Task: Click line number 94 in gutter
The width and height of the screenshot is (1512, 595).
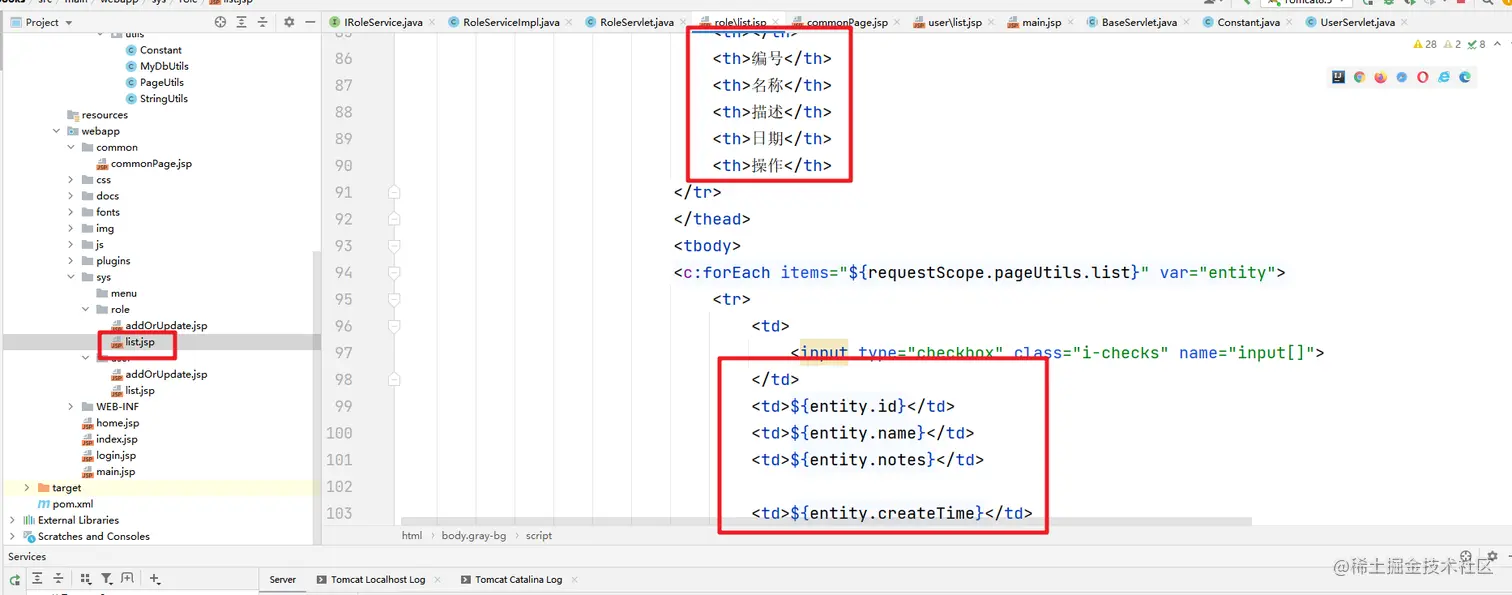Action: [343, 273]
